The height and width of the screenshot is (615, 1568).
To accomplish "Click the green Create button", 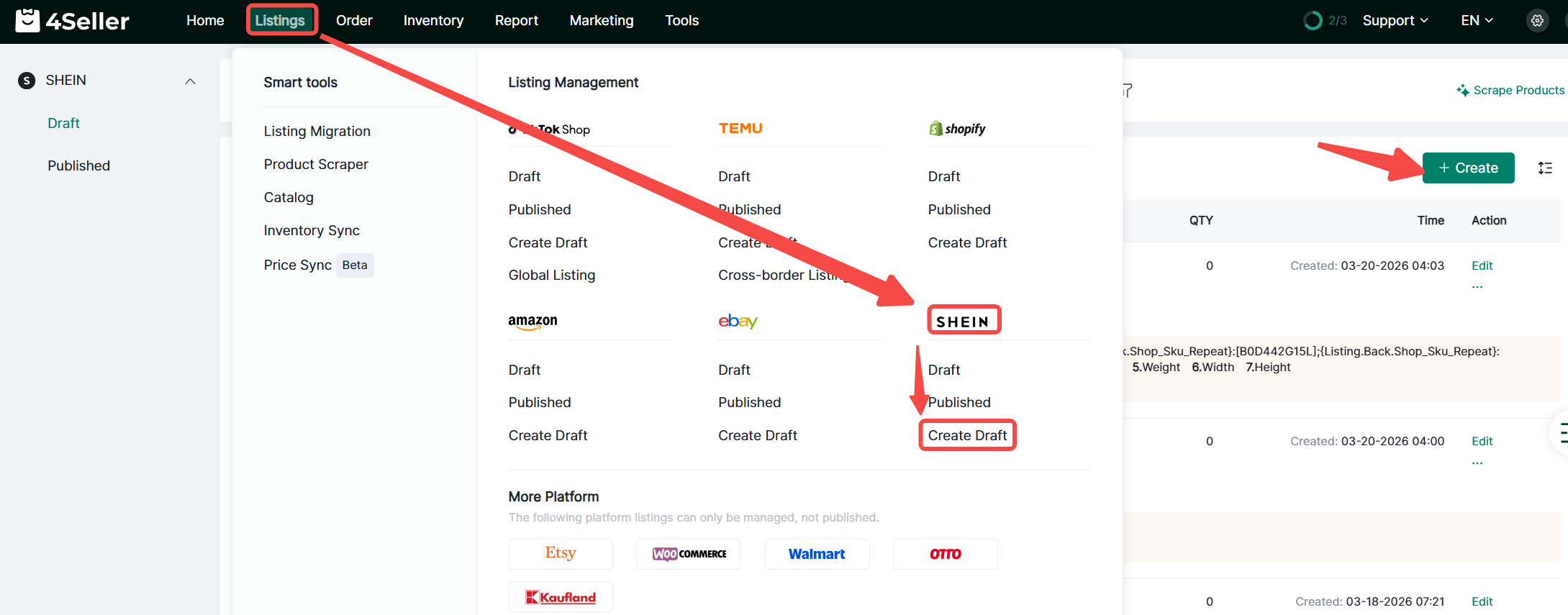I will click(1468, 168).
